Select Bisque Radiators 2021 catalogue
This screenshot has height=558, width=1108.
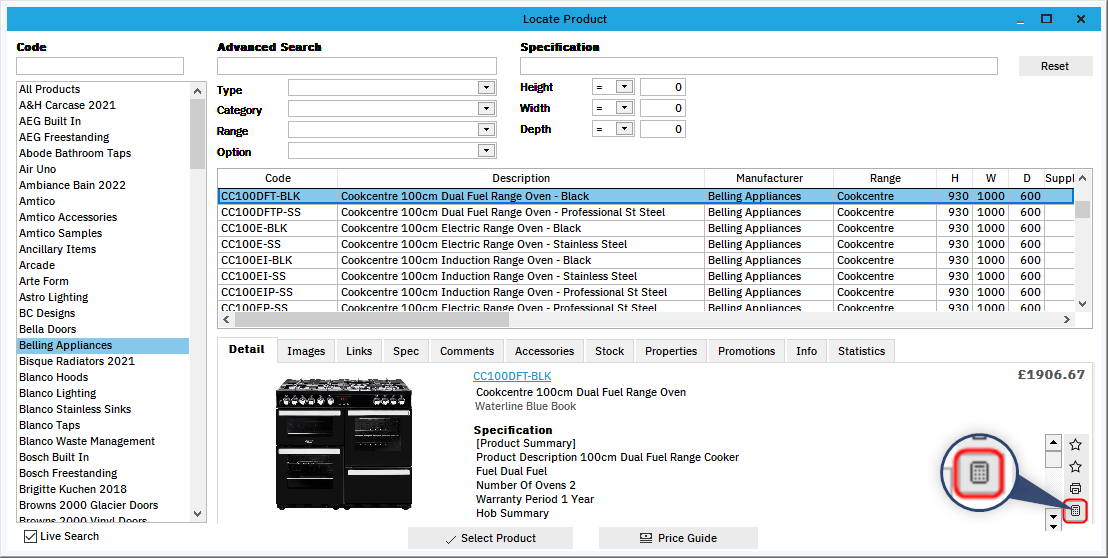103,361
